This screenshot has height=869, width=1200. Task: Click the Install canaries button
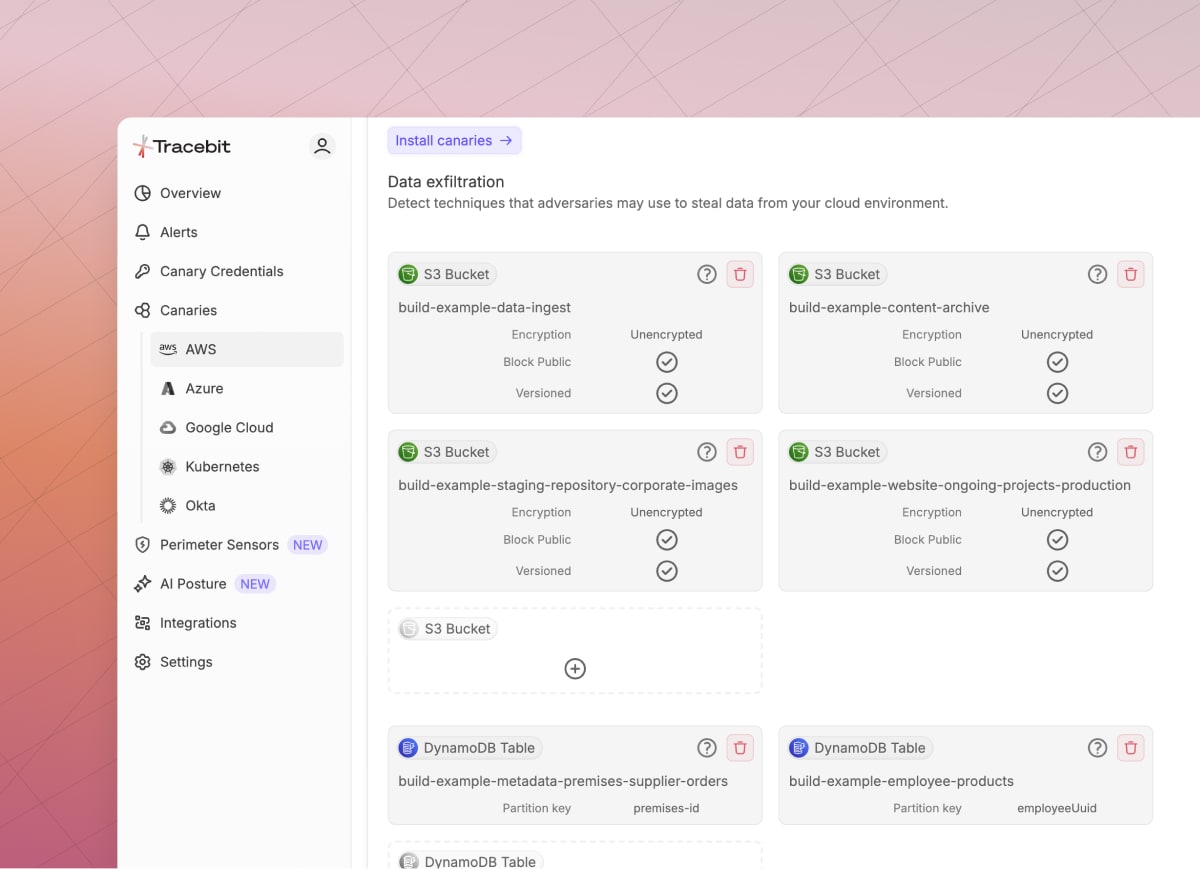454,141
